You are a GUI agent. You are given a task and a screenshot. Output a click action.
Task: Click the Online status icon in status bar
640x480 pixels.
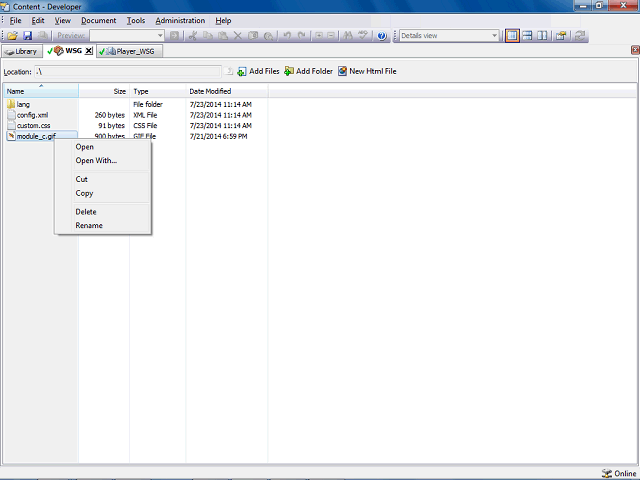click(607, 473)
